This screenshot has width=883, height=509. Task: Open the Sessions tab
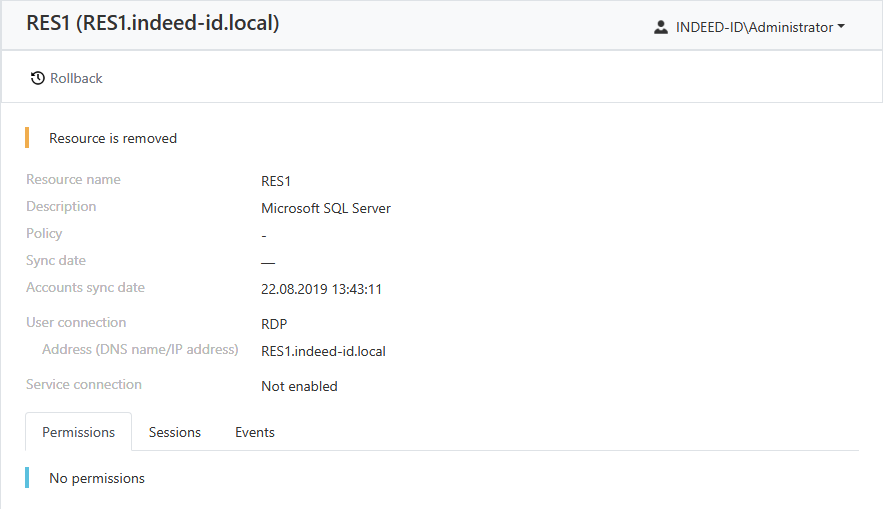pyautogui.click(x=175, y=432)
